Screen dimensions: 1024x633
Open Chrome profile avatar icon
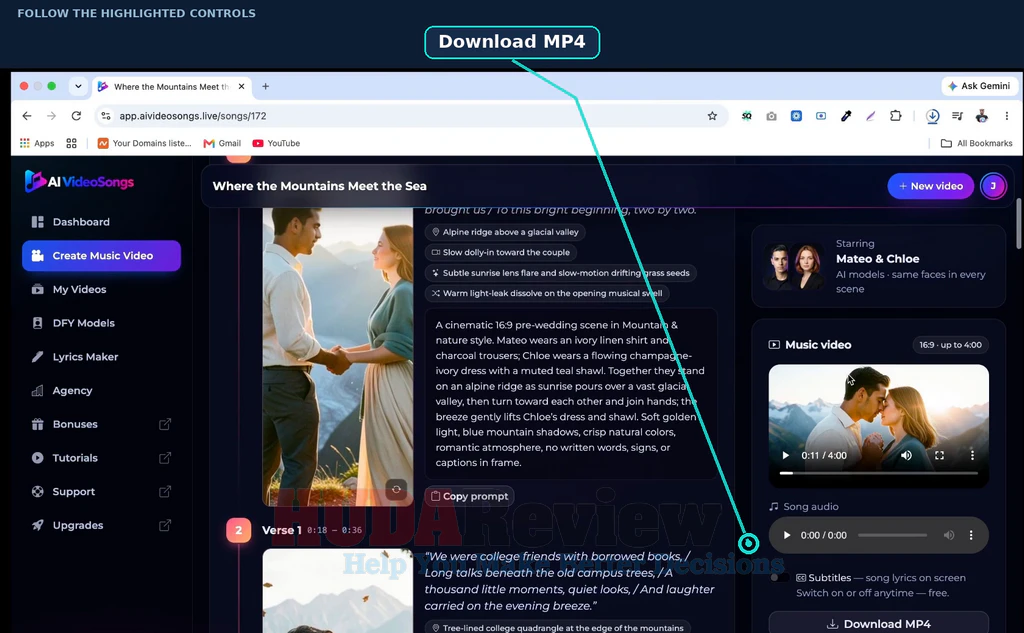[982, 116]
